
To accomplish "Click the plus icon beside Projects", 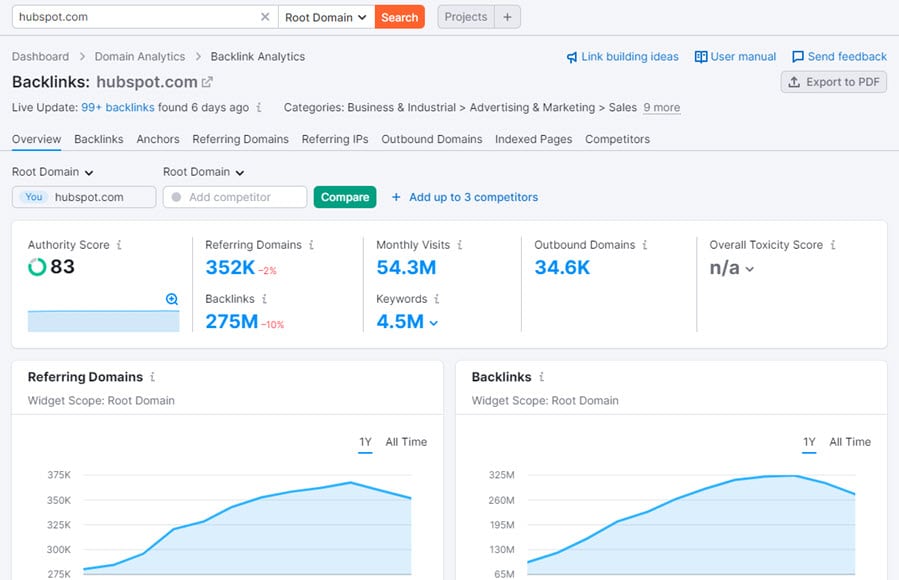I will point(507,17).
